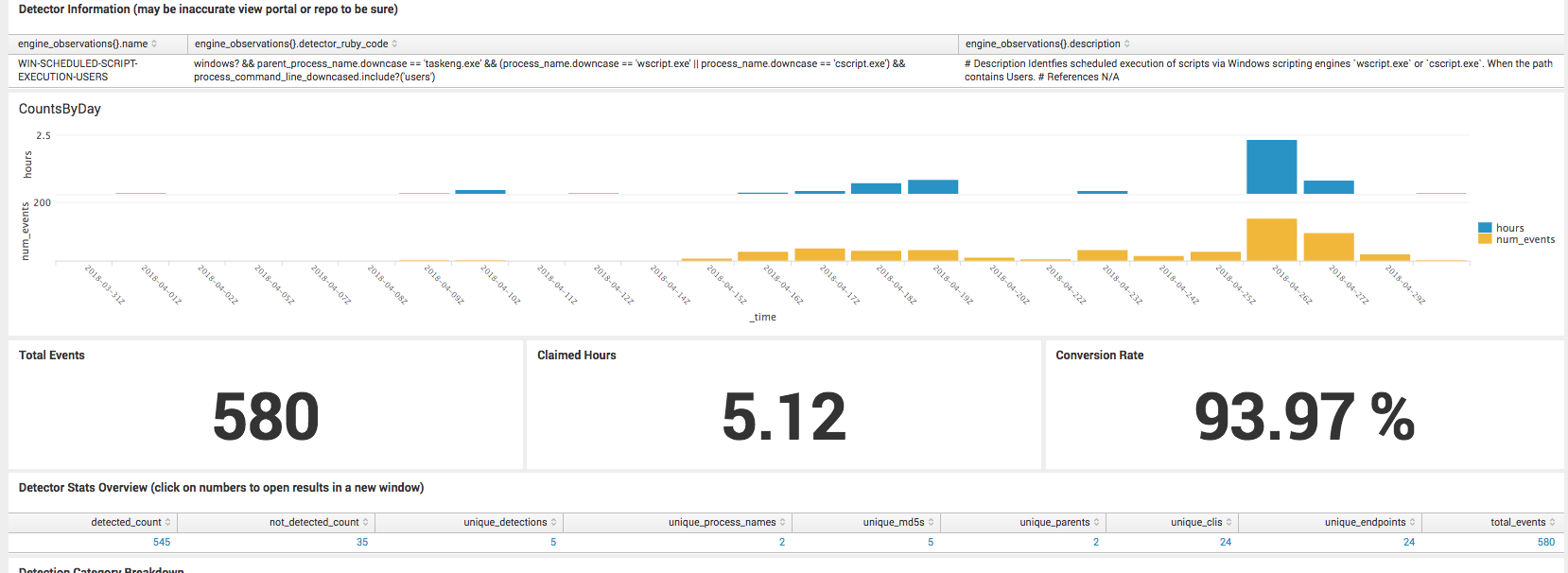This screenshot has width=1568, height=573.
Task: Sort unique_process_names via its sort icon
Action: point(783,523)
